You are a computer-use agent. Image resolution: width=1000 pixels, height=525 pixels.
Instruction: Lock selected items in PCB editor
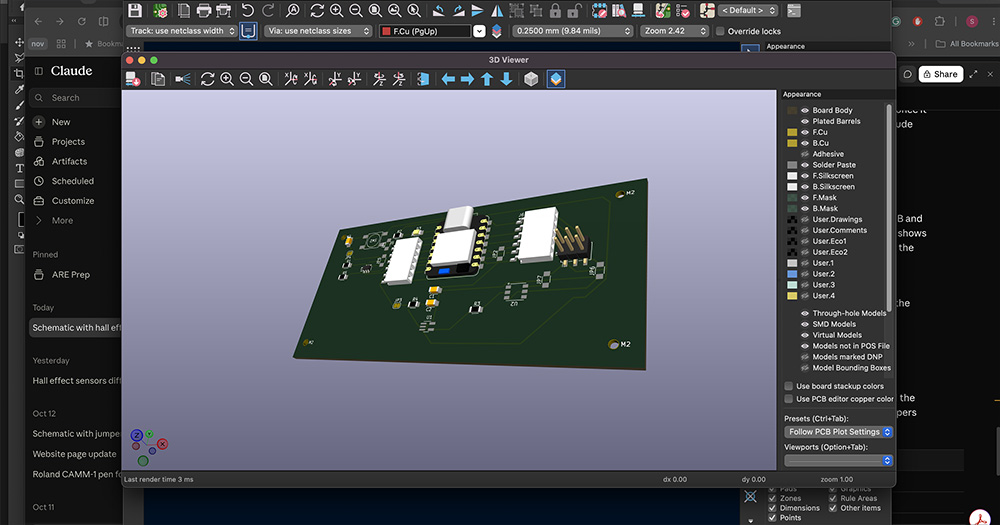pos(555,10)
